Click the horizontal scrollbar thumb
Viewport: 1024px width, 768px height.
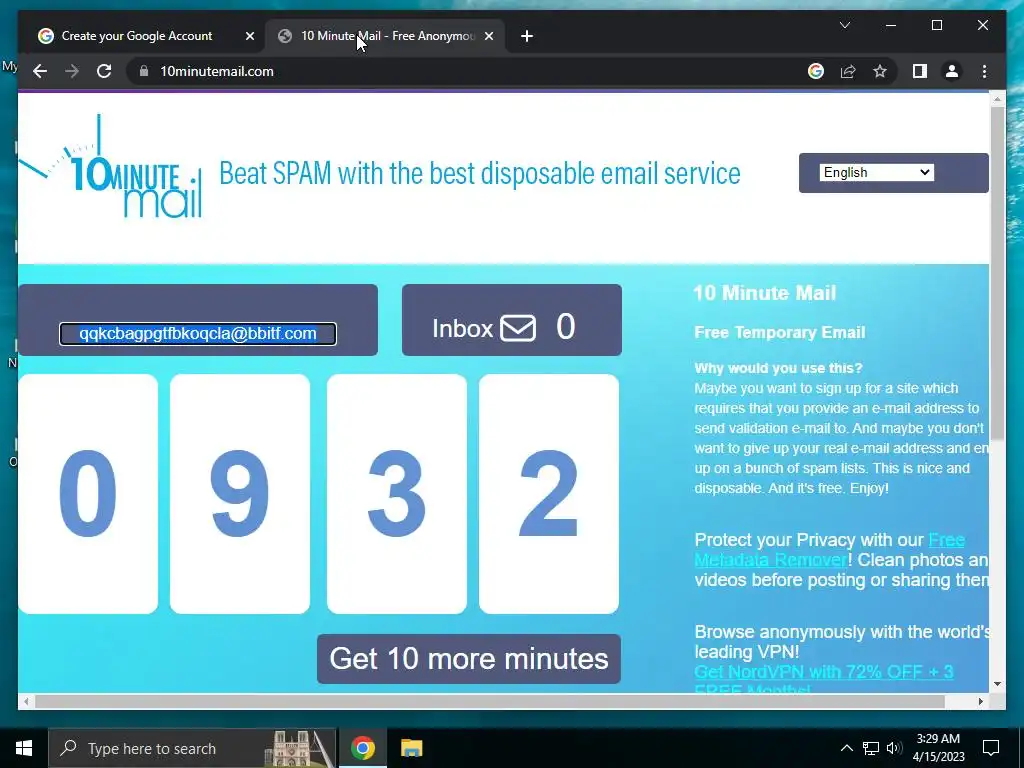490,701
